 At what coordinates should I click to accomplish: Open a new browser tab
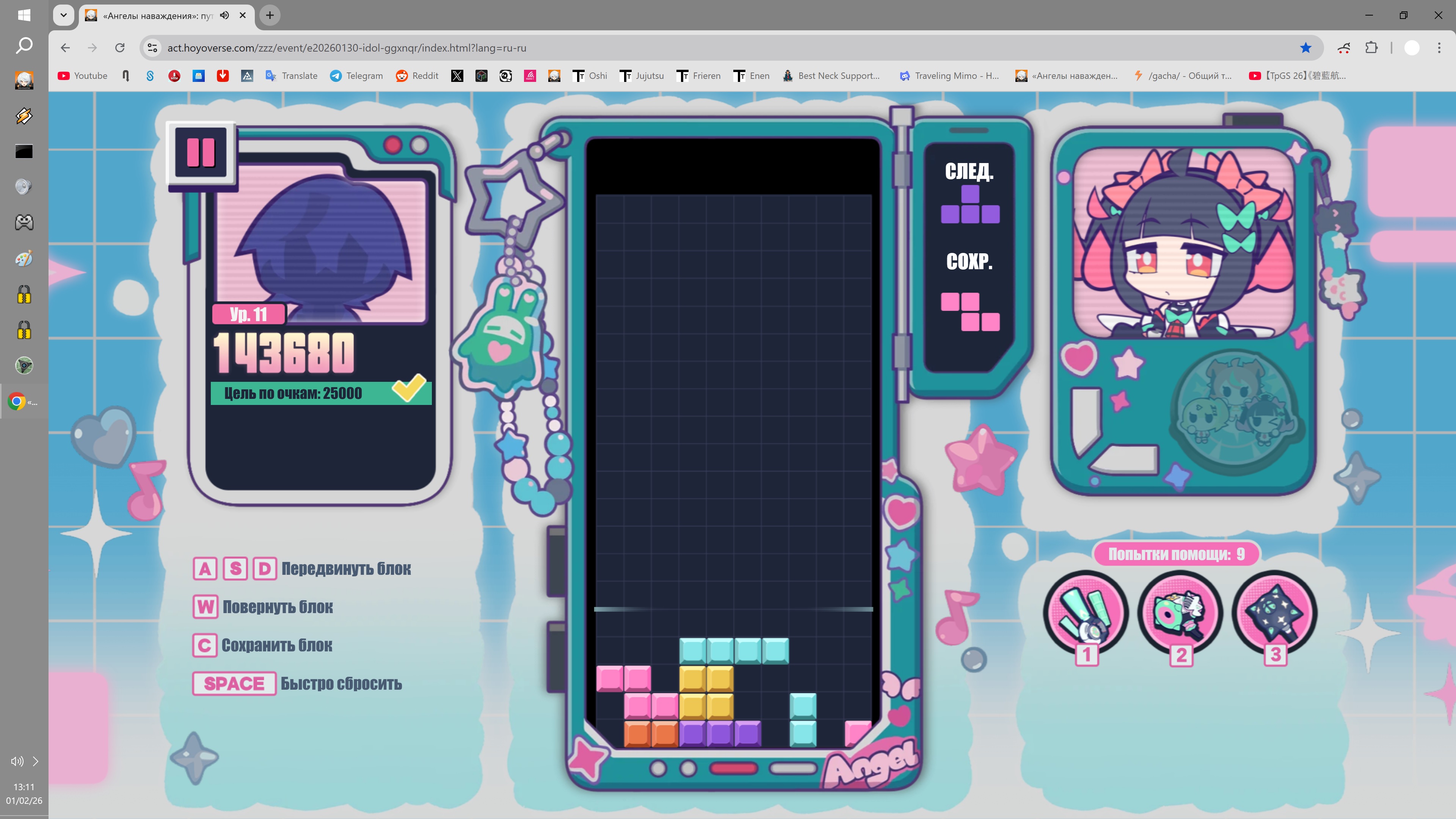[270, 15]
